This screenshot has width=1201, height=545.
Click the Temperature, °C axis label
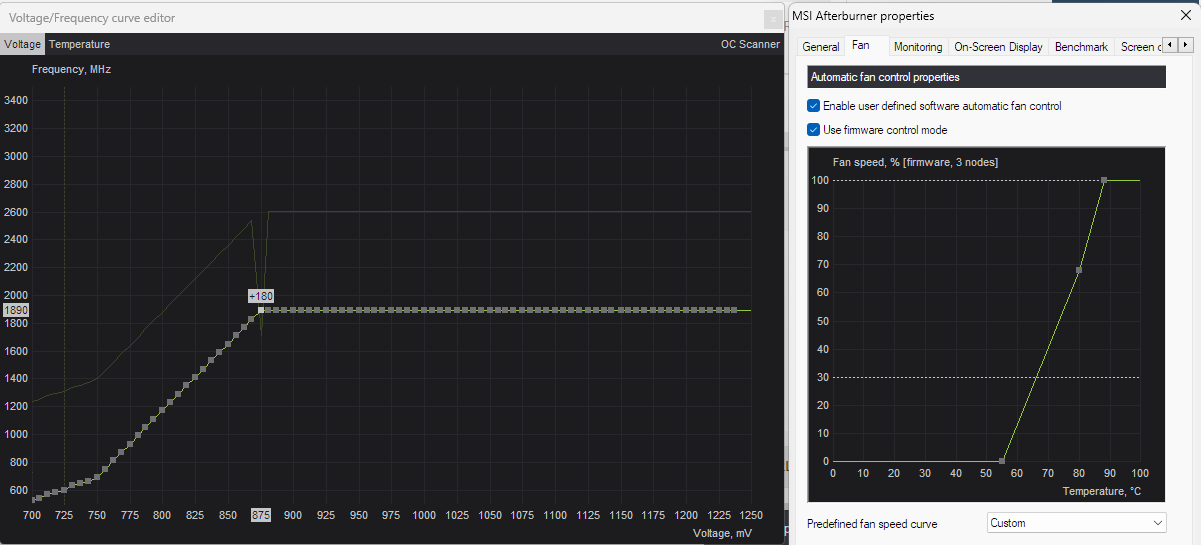point(1102,491)
